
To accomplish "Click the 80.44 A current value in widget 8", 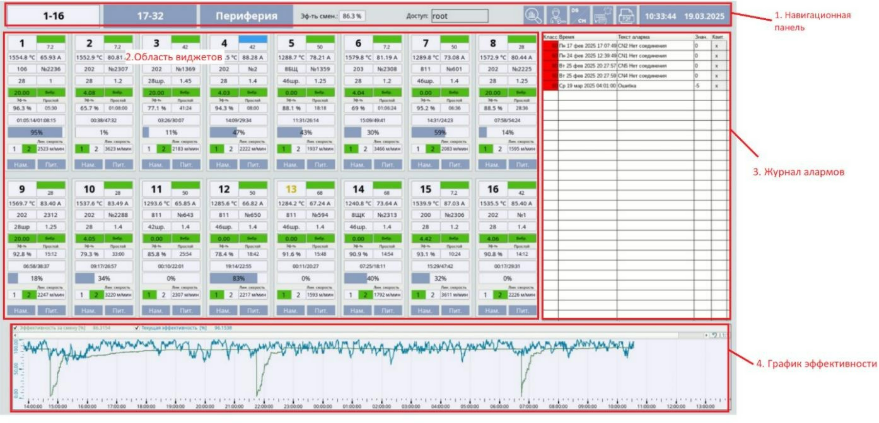I will point(522,57).
